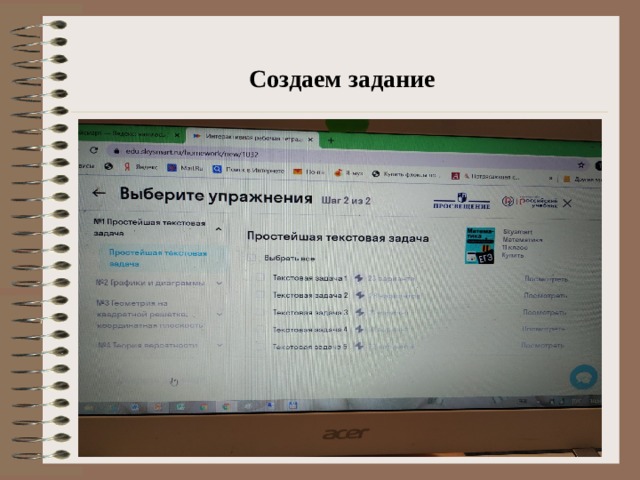
Task: Click the globe bookmark left of Яндекс
Action: tap(109, 166)
